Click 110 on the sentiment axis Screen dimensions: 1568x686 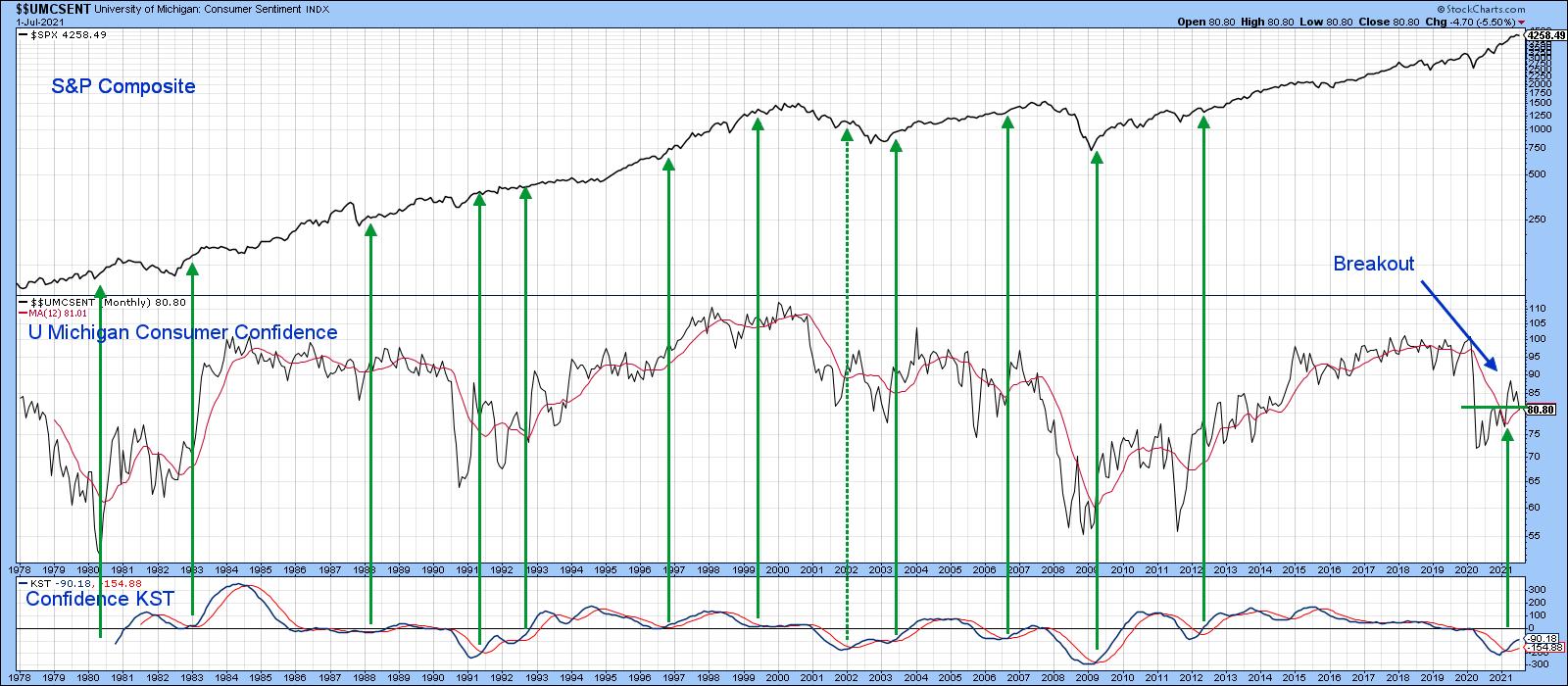tap(1537, 308)
